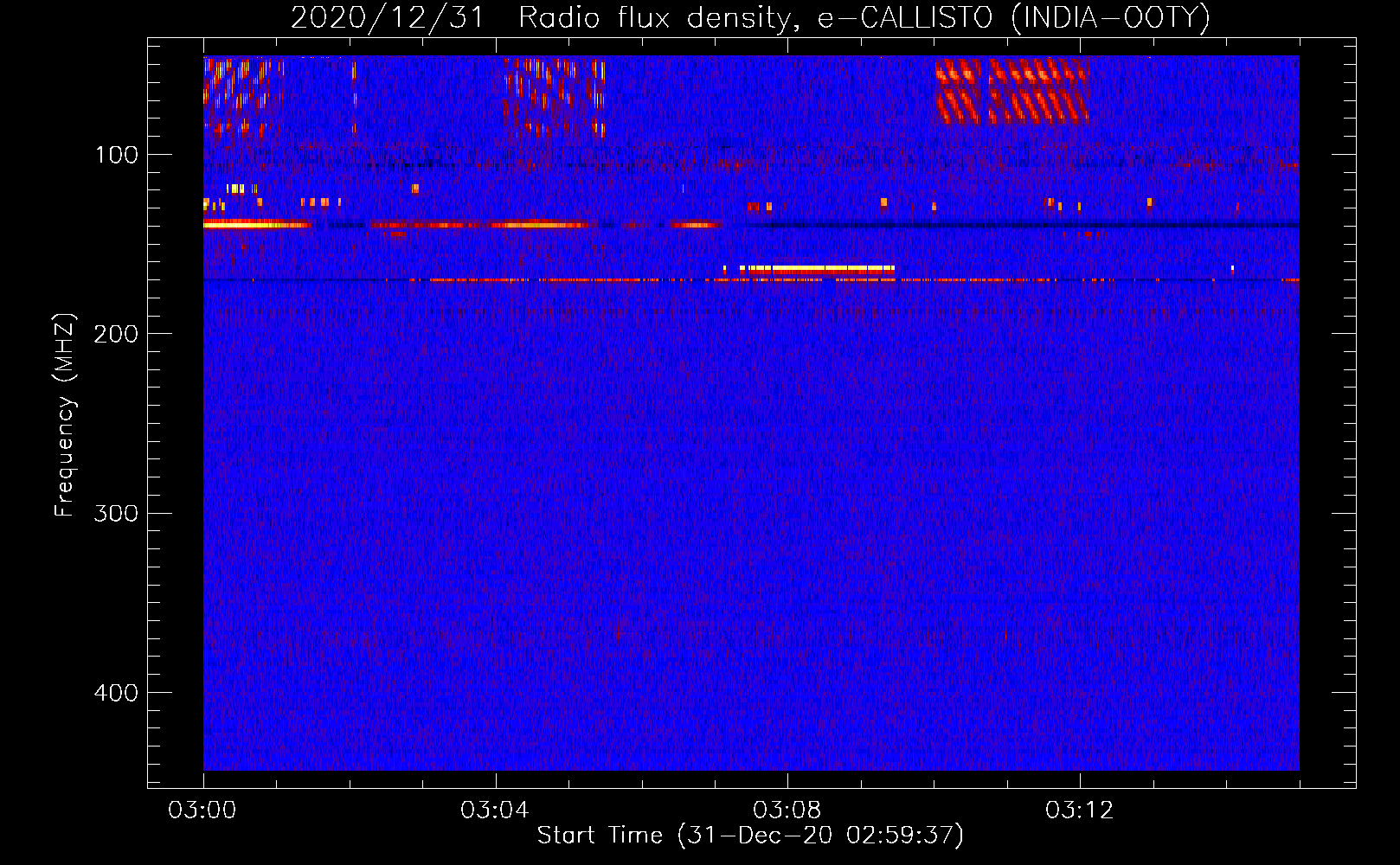Click the 200 MHz frequency tick label
The height and width of the screenshot is (865, 1400).
pos(116,334)
